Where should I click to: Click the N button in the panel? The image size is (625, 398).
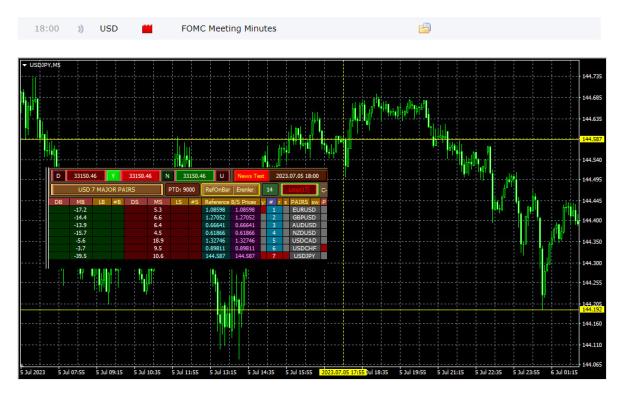click(167, 176)
